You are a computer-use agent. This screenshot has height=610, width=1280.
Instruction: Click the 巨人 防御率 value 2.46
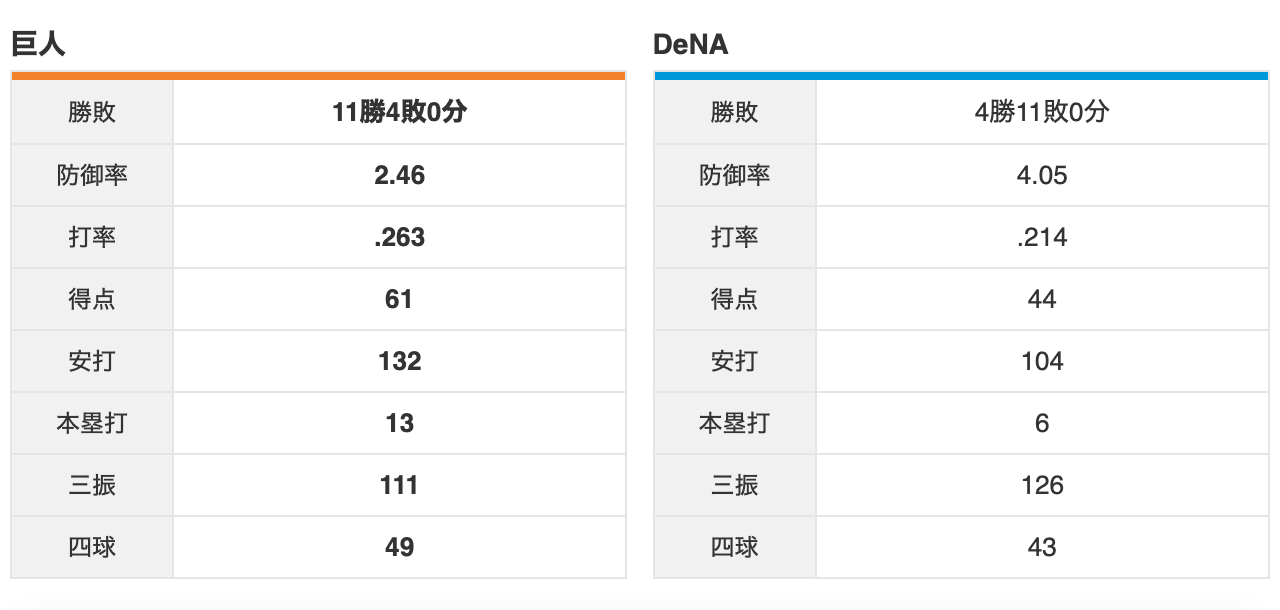coord(399,175)
